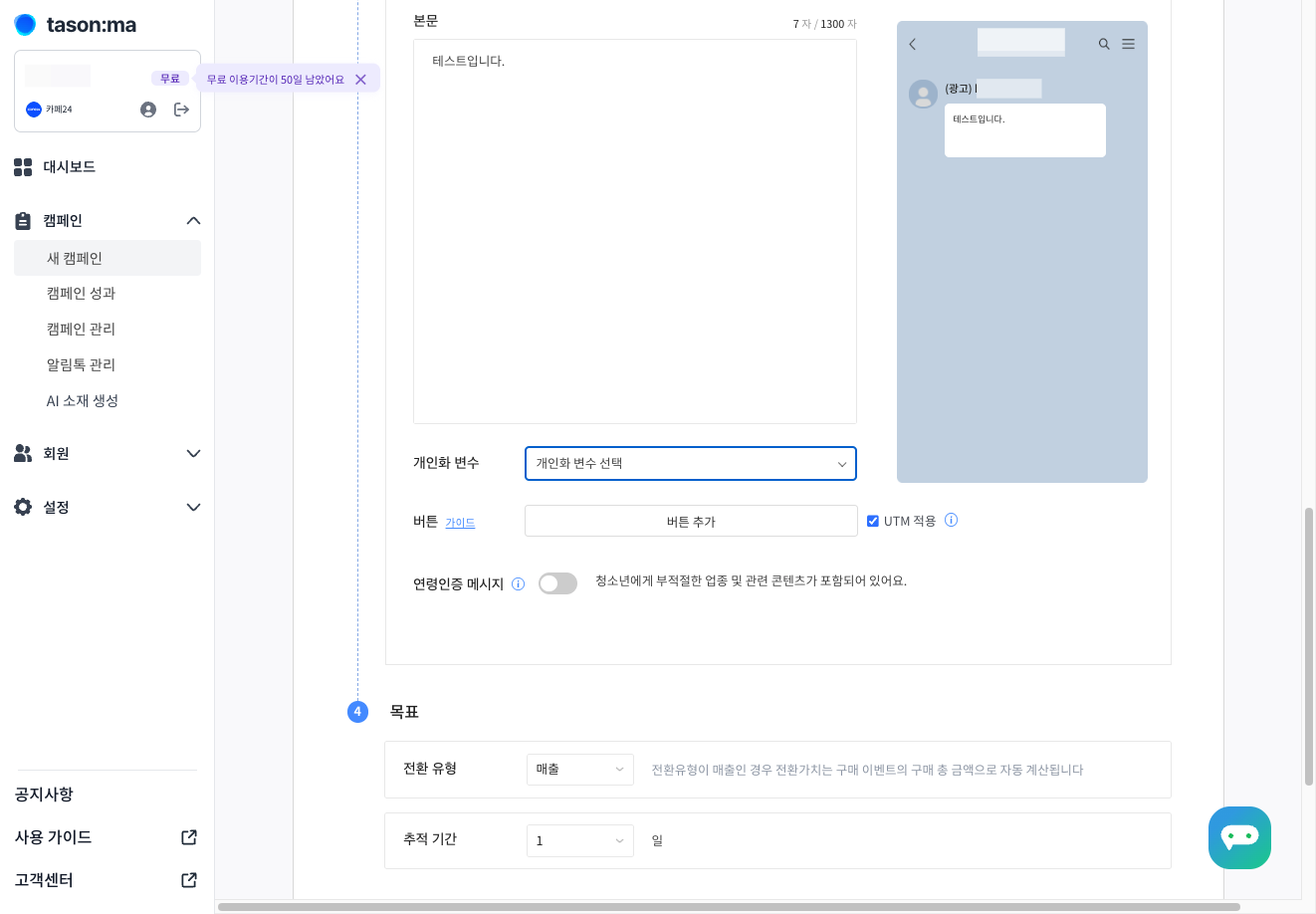Click preview back arrow icon
The height and width of the screenshot is (914, 1316).
[x=913, y=44]
